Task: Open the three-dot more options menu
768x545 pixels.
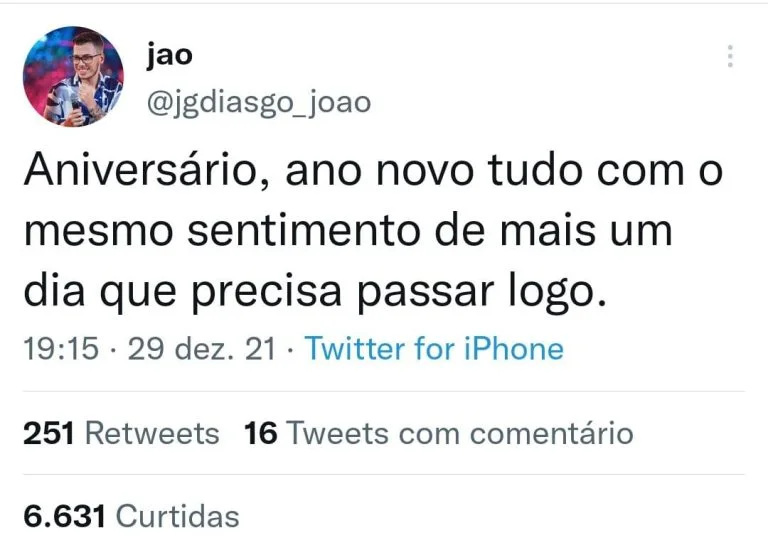Action: coord(730,56)
